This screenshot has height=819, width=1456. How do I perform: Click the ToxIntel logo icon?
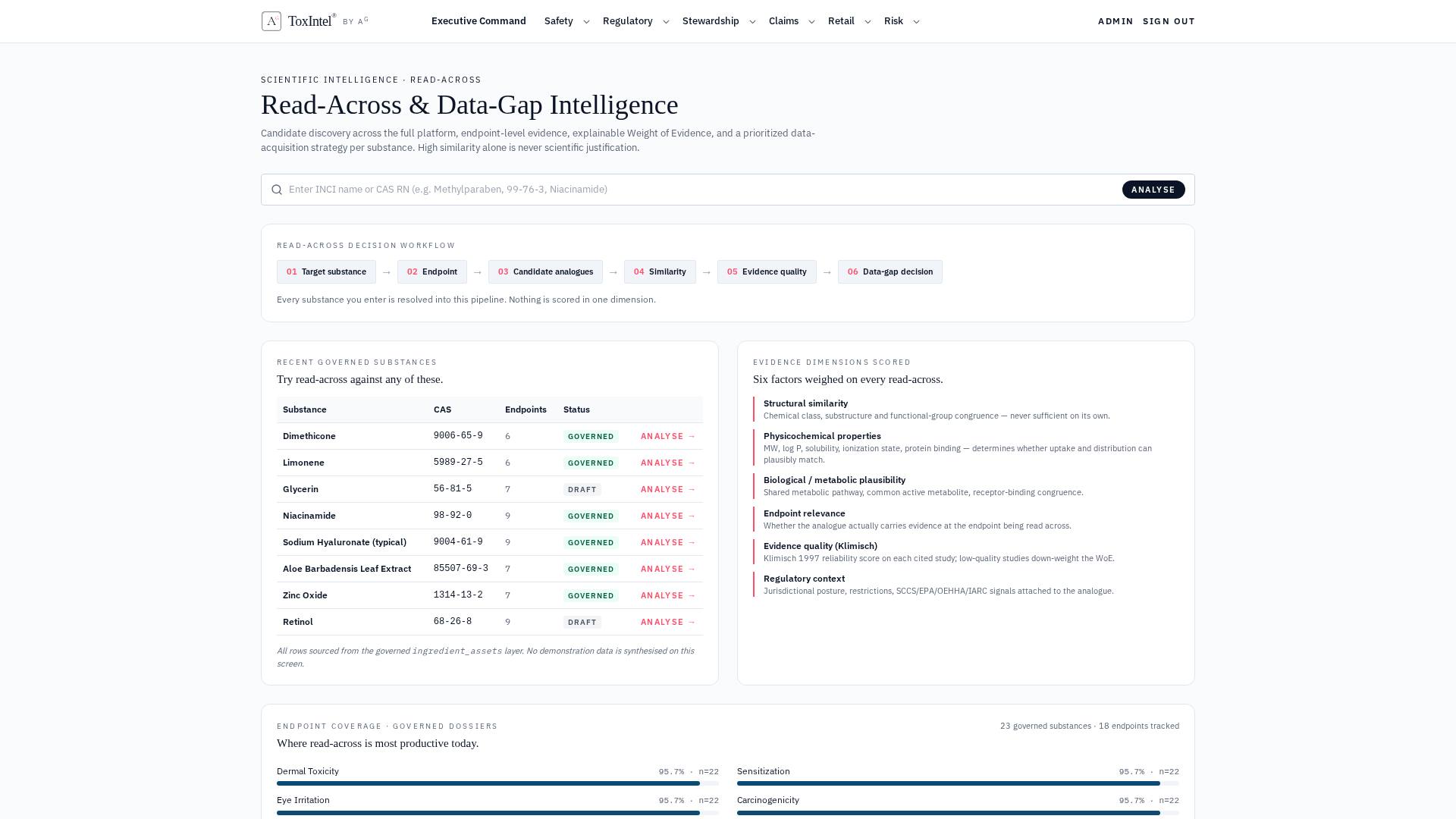pos(271,21)
